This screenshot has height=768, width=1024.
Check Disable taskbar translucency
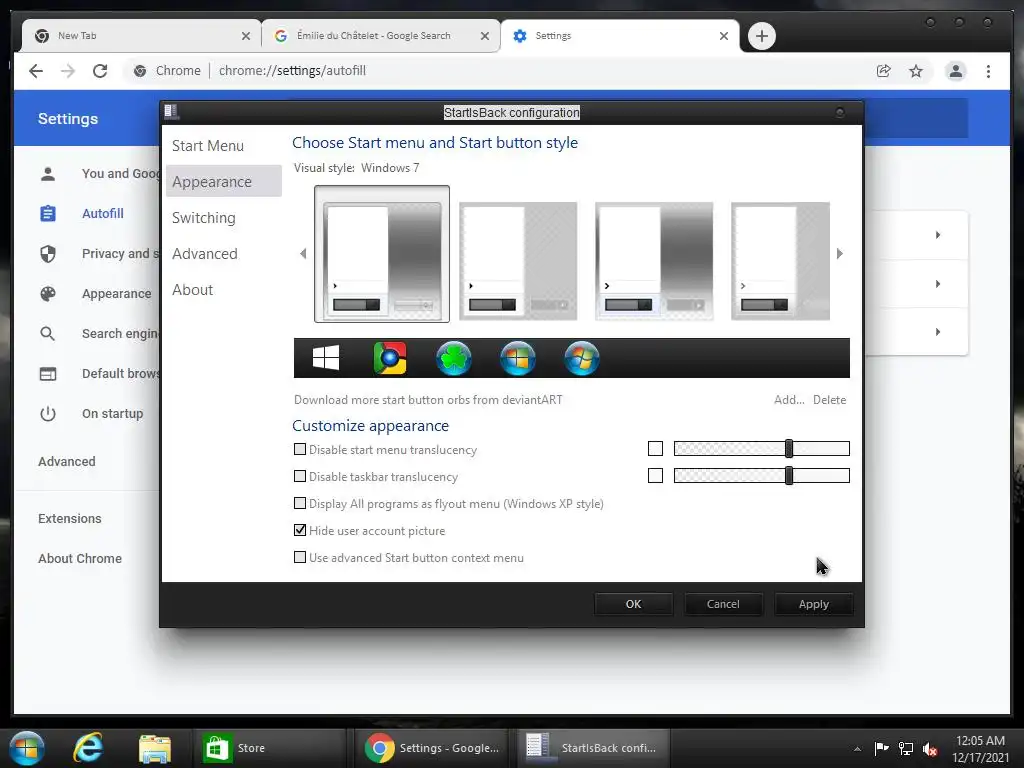[300, 476]
